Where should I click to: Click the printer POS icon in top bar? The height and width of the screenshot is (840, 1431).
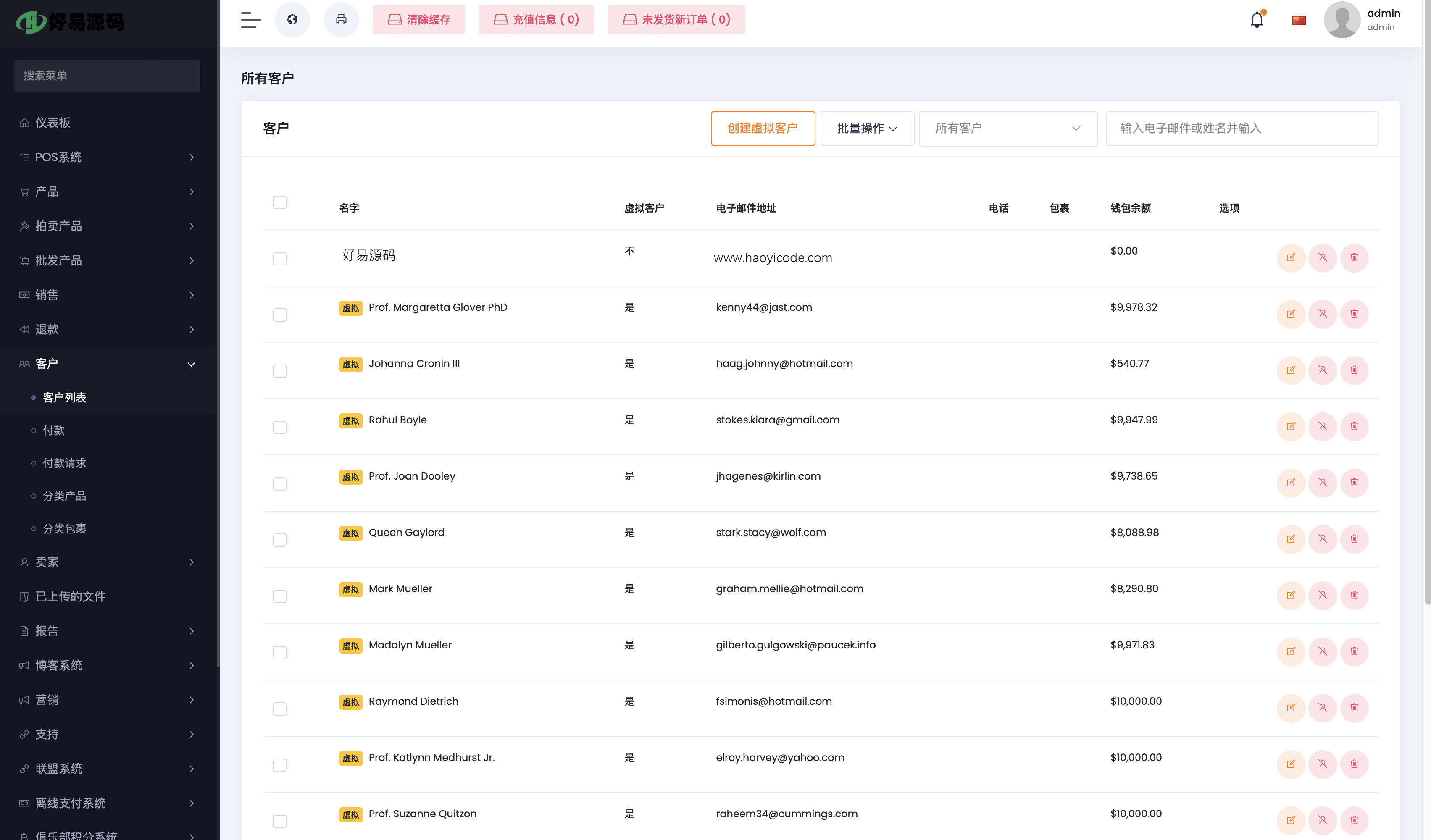[x=341, y=20]
